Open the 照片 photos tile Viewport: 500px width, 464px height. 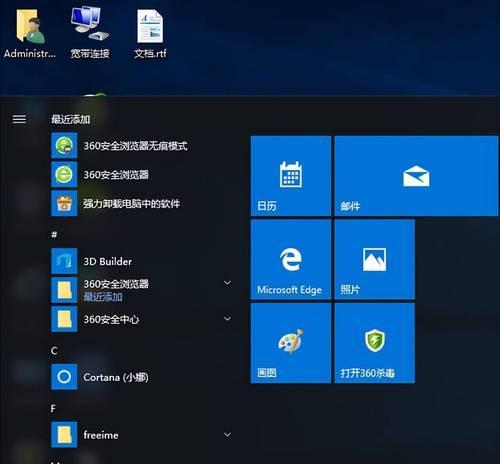tap(375, 259)
